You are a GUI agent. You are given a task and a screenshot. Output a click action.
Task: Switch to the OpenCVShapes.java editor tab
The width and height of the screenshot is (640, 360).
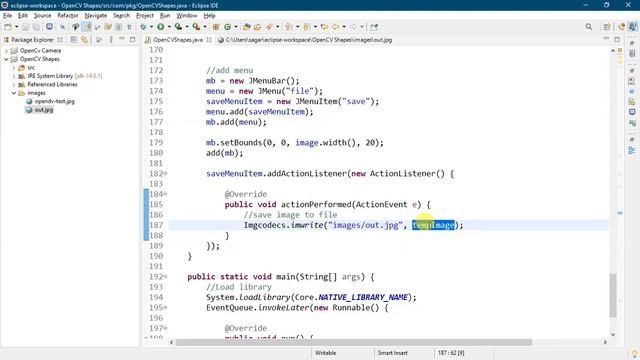178,40
